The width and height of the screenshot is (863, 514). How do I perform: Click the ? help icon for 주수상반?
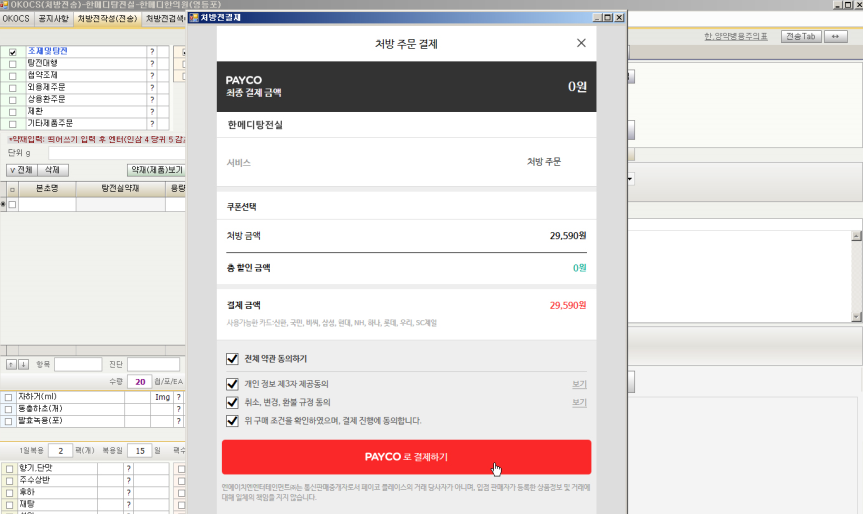(128, 480)
